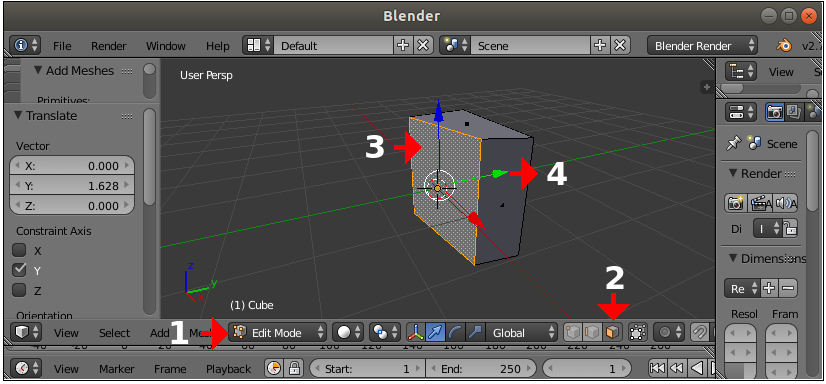The width and height of the screenshot is (826, 384).
Task: Lock the timeline range padlock icon
Action: pos(294,368)
